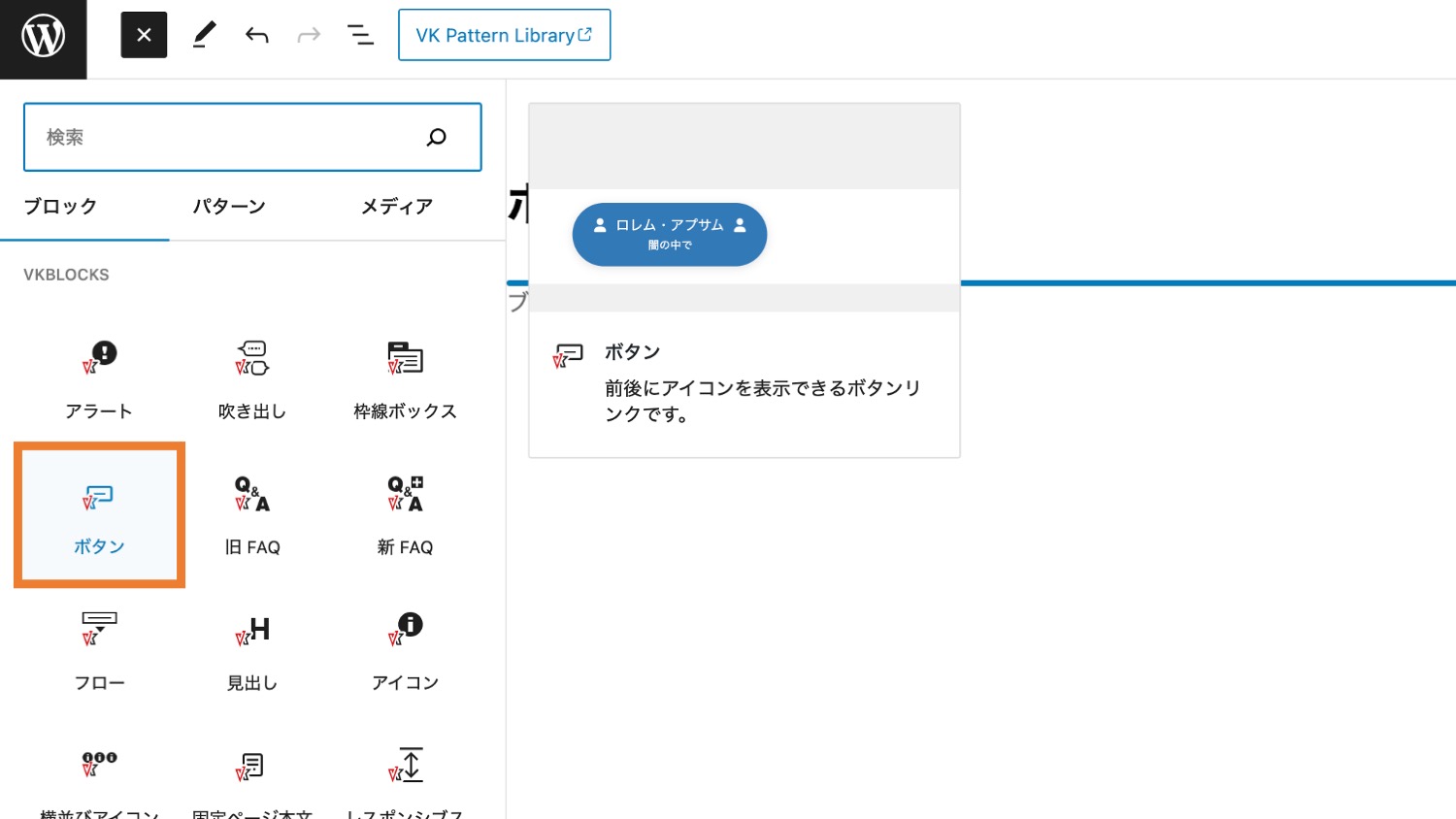The height and width of the screenshot is (819, 1456).
Task: Insert the 新 FAQ block
Action: (x=405, y=514)
